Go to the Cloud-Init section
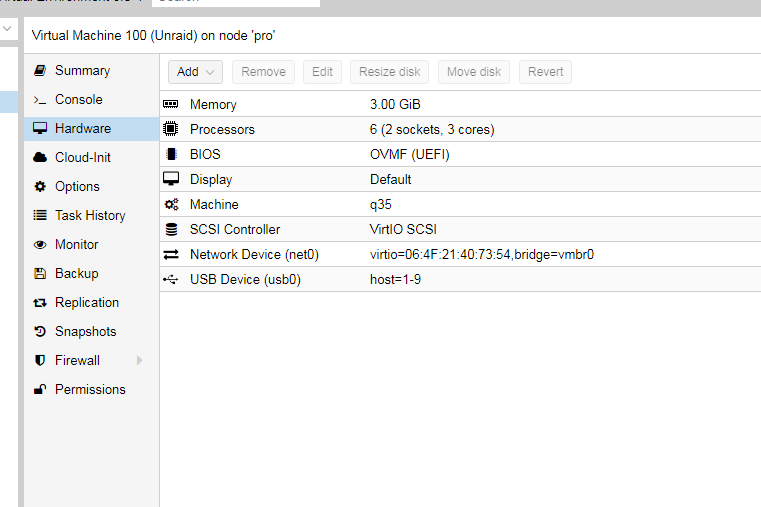Viewport: 761px width, 507px height. 83,158
